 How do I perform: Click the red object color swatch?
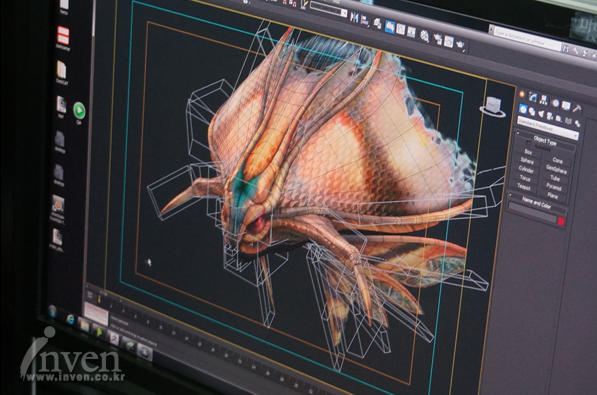click(x=561, y=221)
